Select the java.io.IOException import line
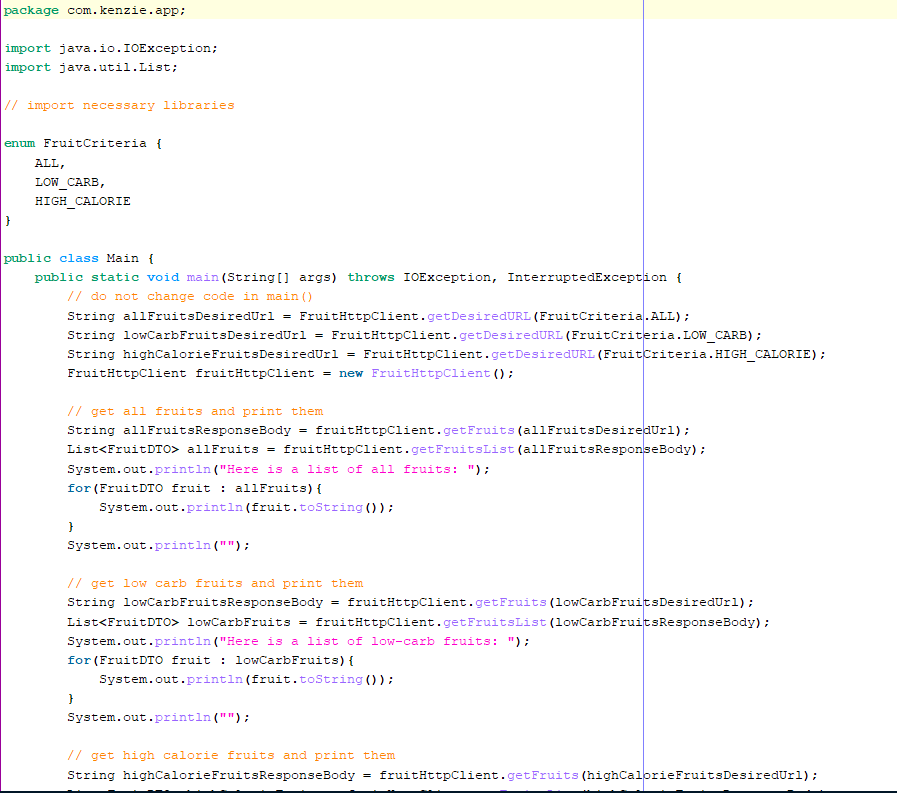The image size is (897, 793). (110, 47)
